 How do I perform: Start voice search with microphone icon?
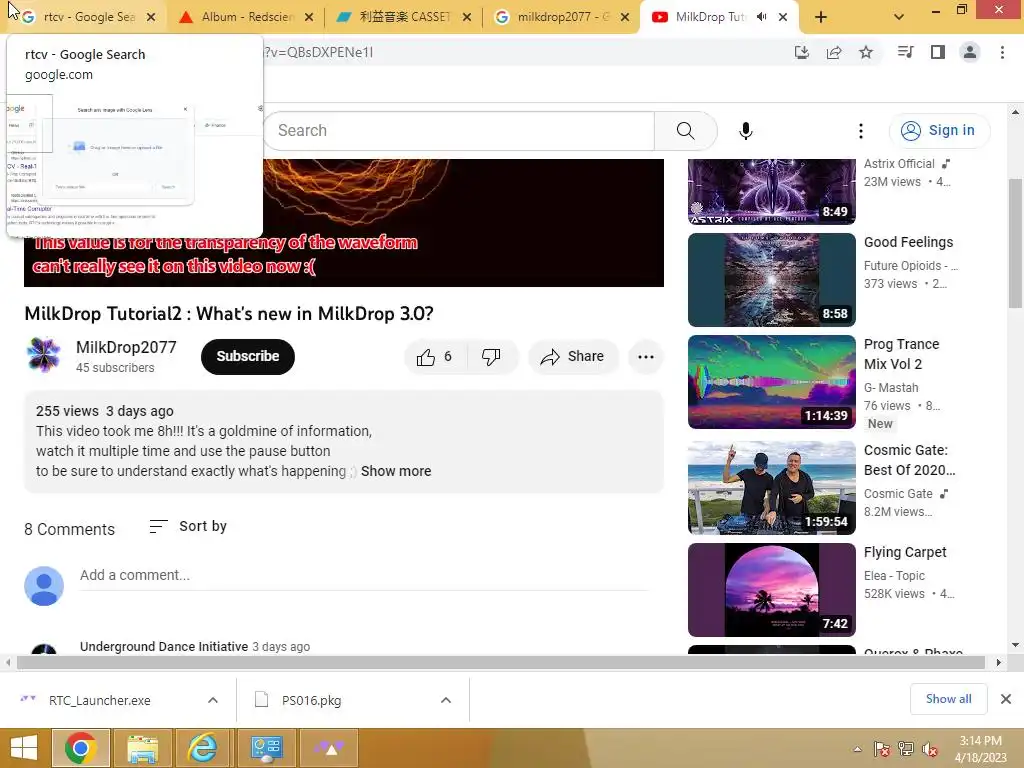746,131
